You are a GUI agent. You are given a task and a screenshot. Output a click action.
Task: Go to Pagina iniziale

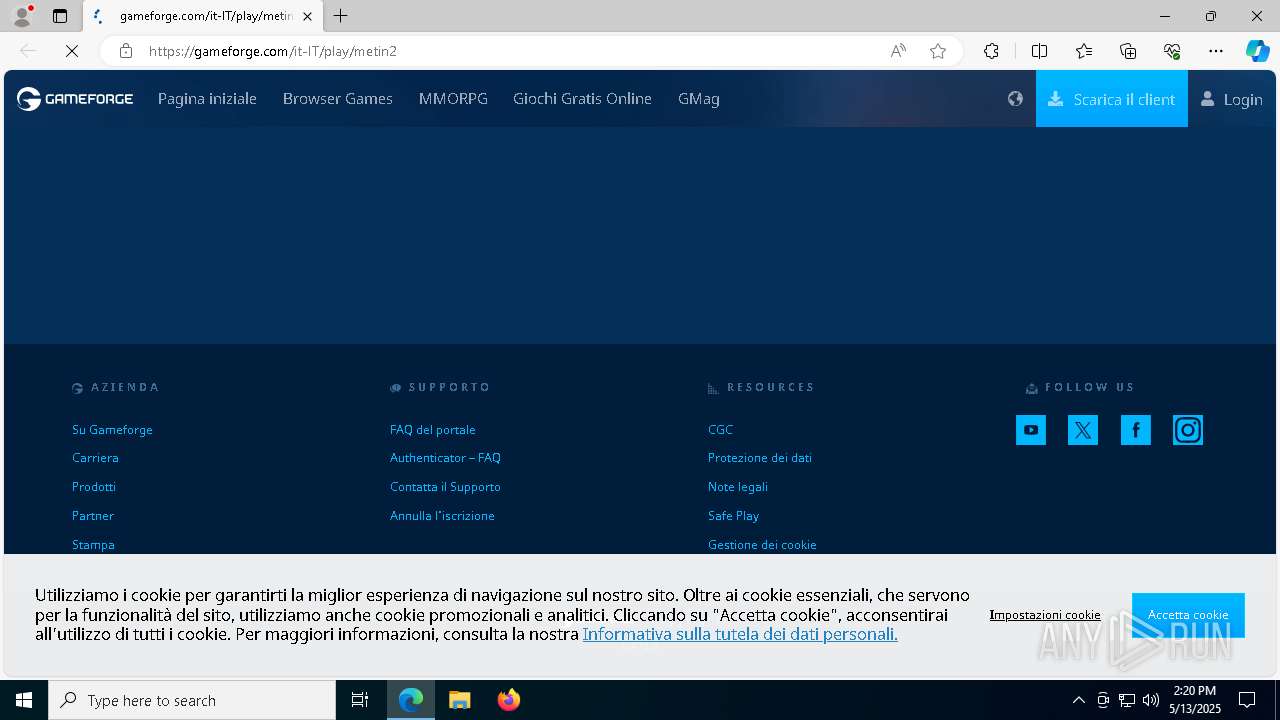[x=207, y=98]
